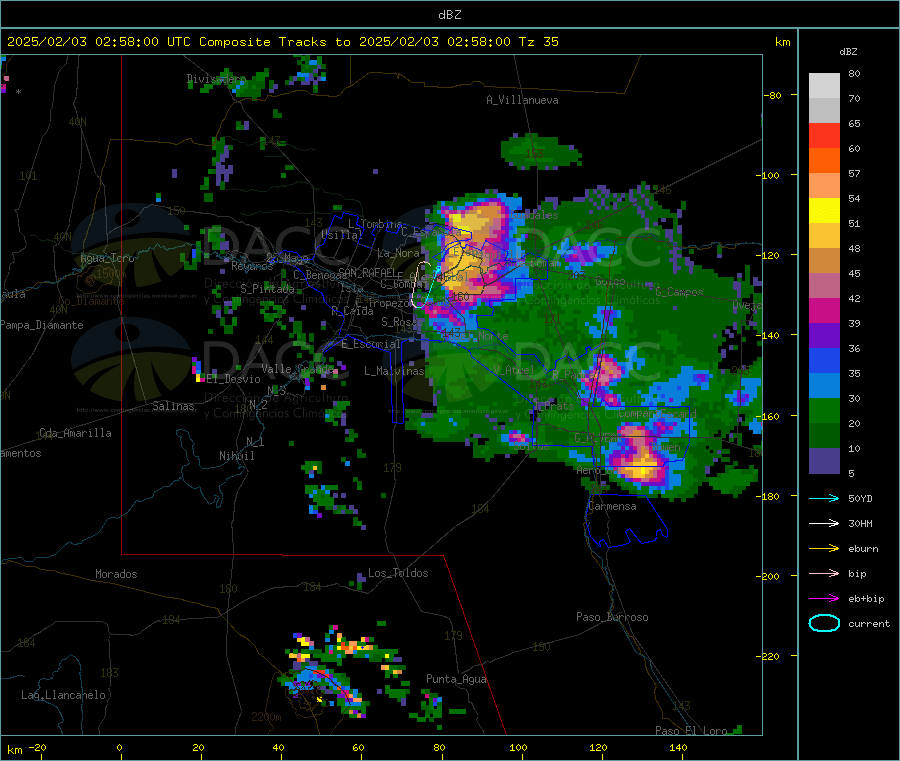
Task: Click the 'S_Pintada' map label
Action: (267, 288)
